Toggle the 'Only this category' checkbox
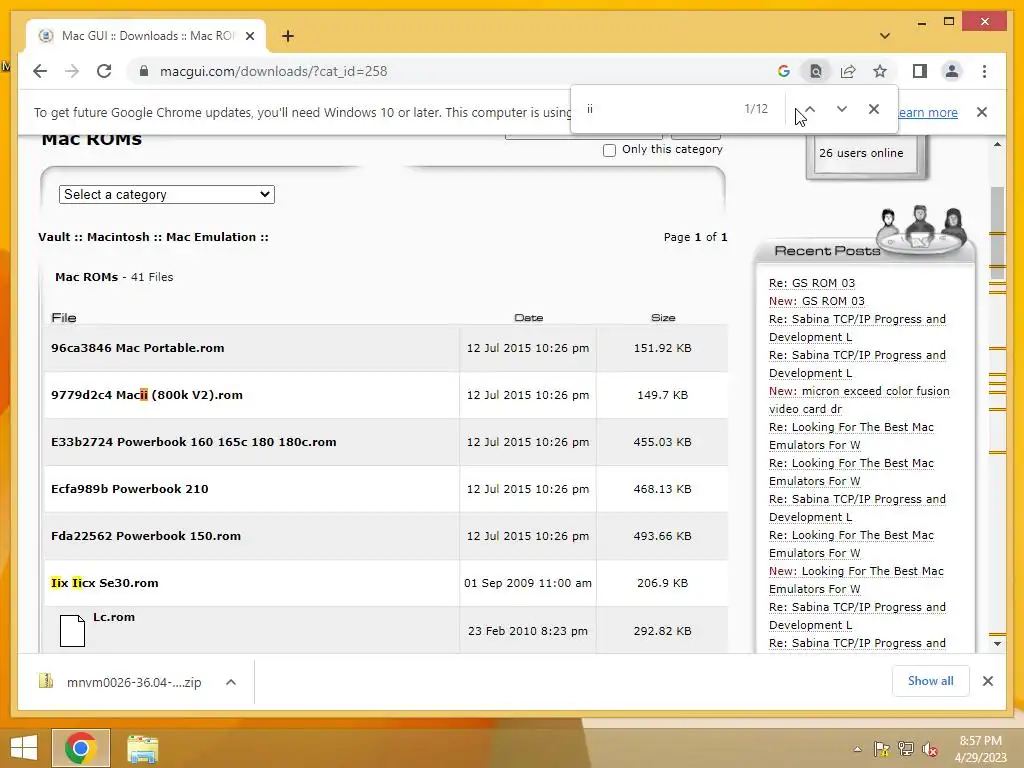This screenshot has height=768, width=1024. [609, 150]
